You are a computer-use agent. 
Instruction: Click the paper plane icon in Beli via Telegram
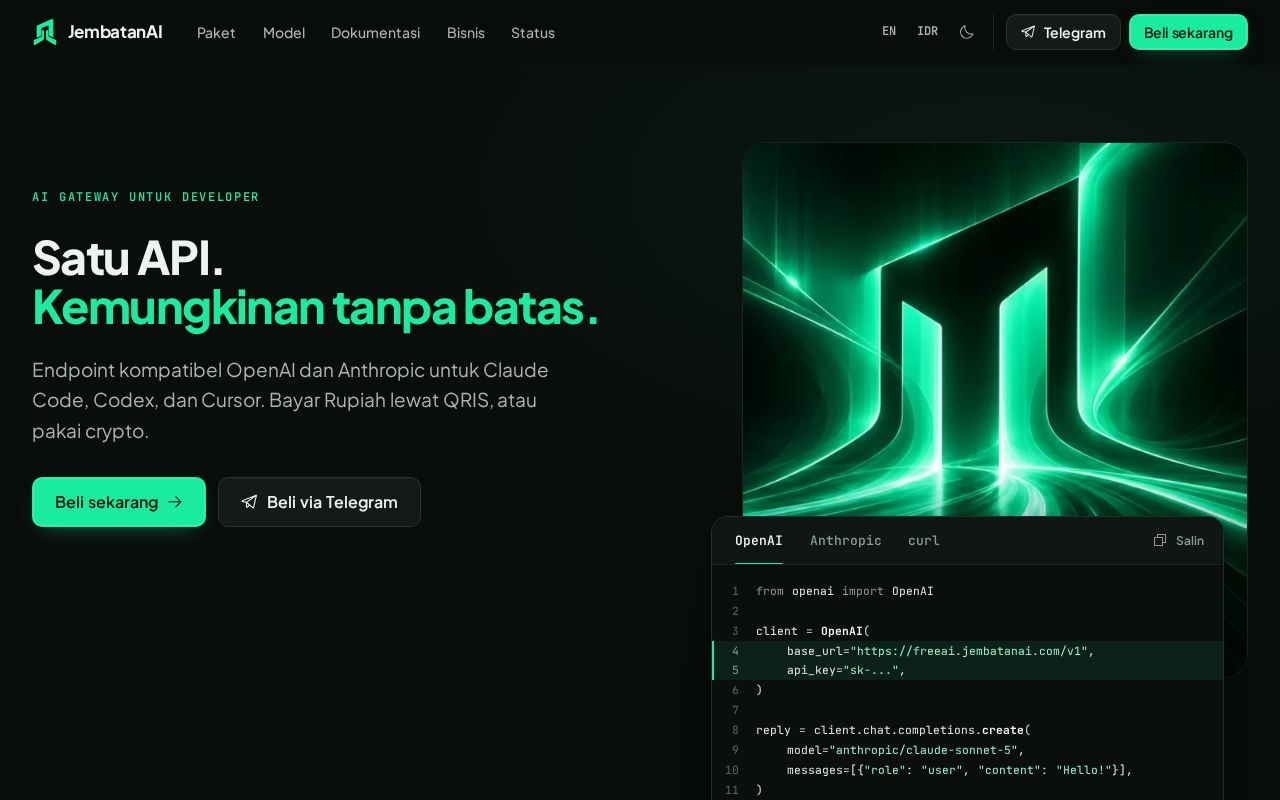249,502
